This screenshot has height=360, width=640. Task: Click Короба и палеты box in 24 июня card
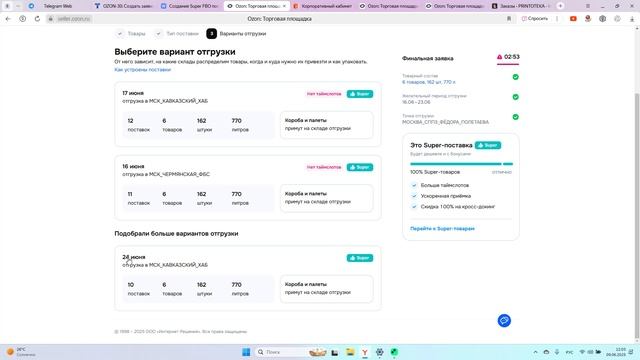327,289
